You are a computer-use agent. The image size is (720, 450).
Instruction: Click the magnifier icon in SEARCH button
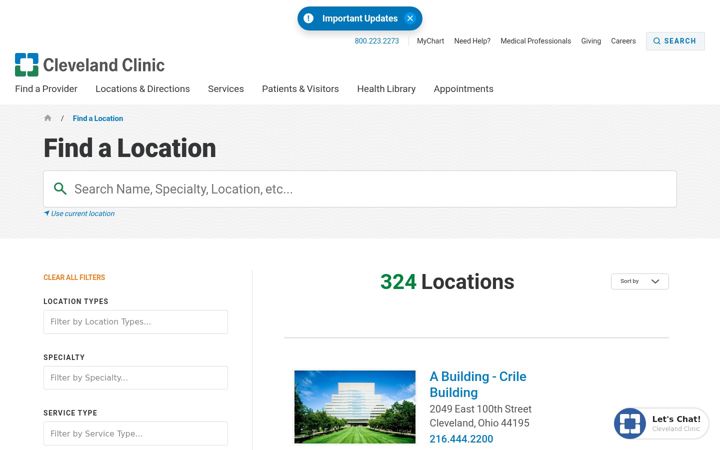tap(657, 41)
